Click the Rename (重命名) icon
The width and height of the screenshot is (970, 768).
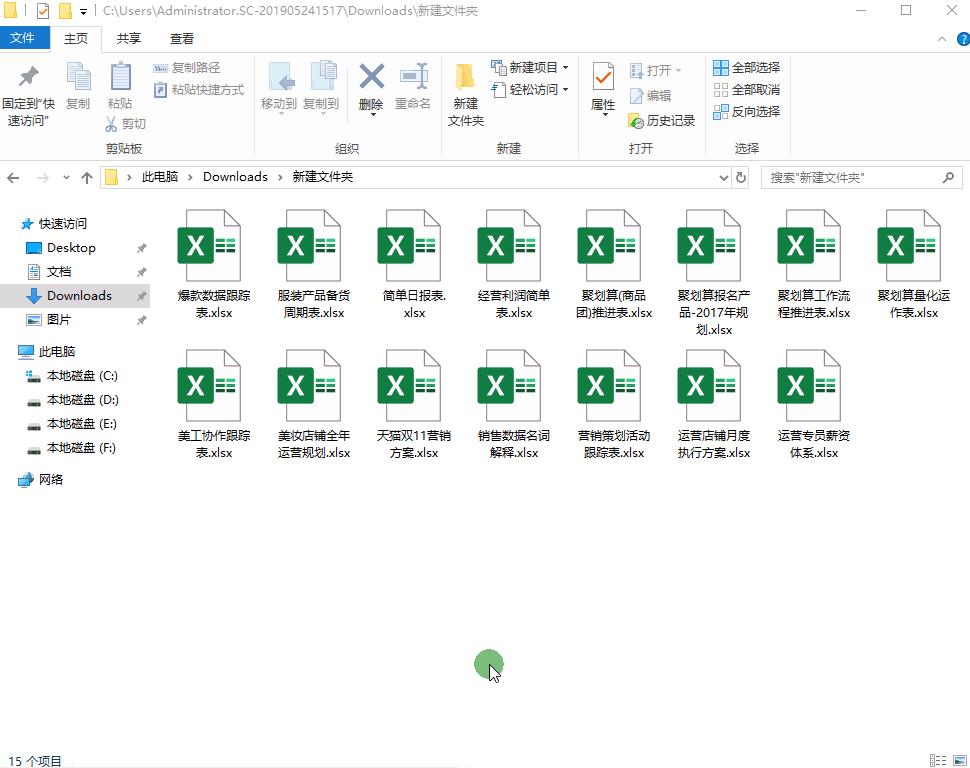pyautogui.click(x=413, y=77)
